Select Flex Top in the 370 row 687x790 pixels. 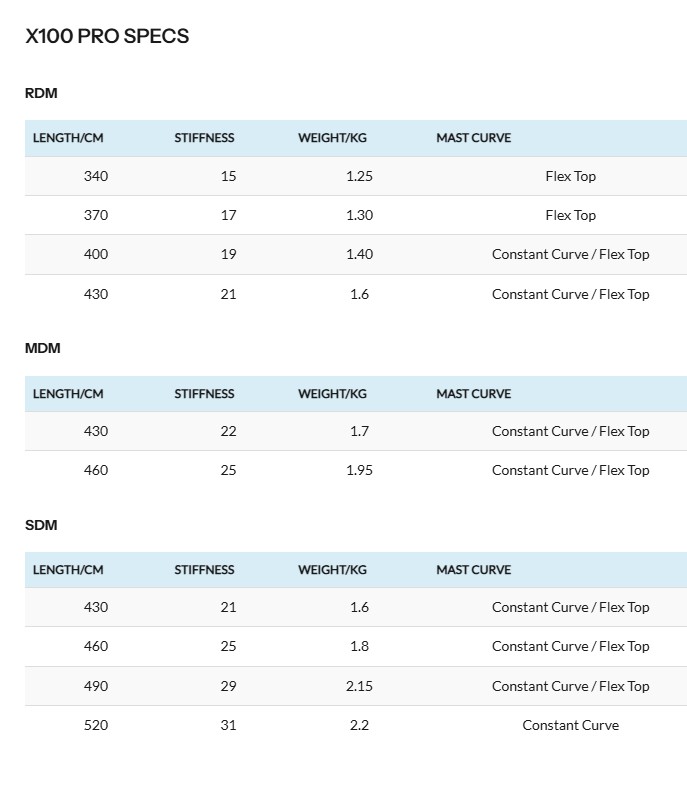[x=570, y=215]
